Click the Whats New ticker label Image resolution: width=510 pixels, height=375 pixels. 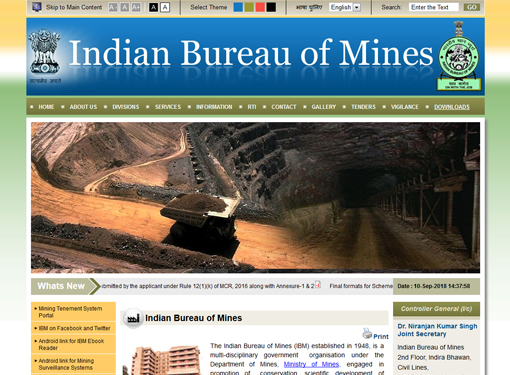pyautogui.click(x=61, y=286)
